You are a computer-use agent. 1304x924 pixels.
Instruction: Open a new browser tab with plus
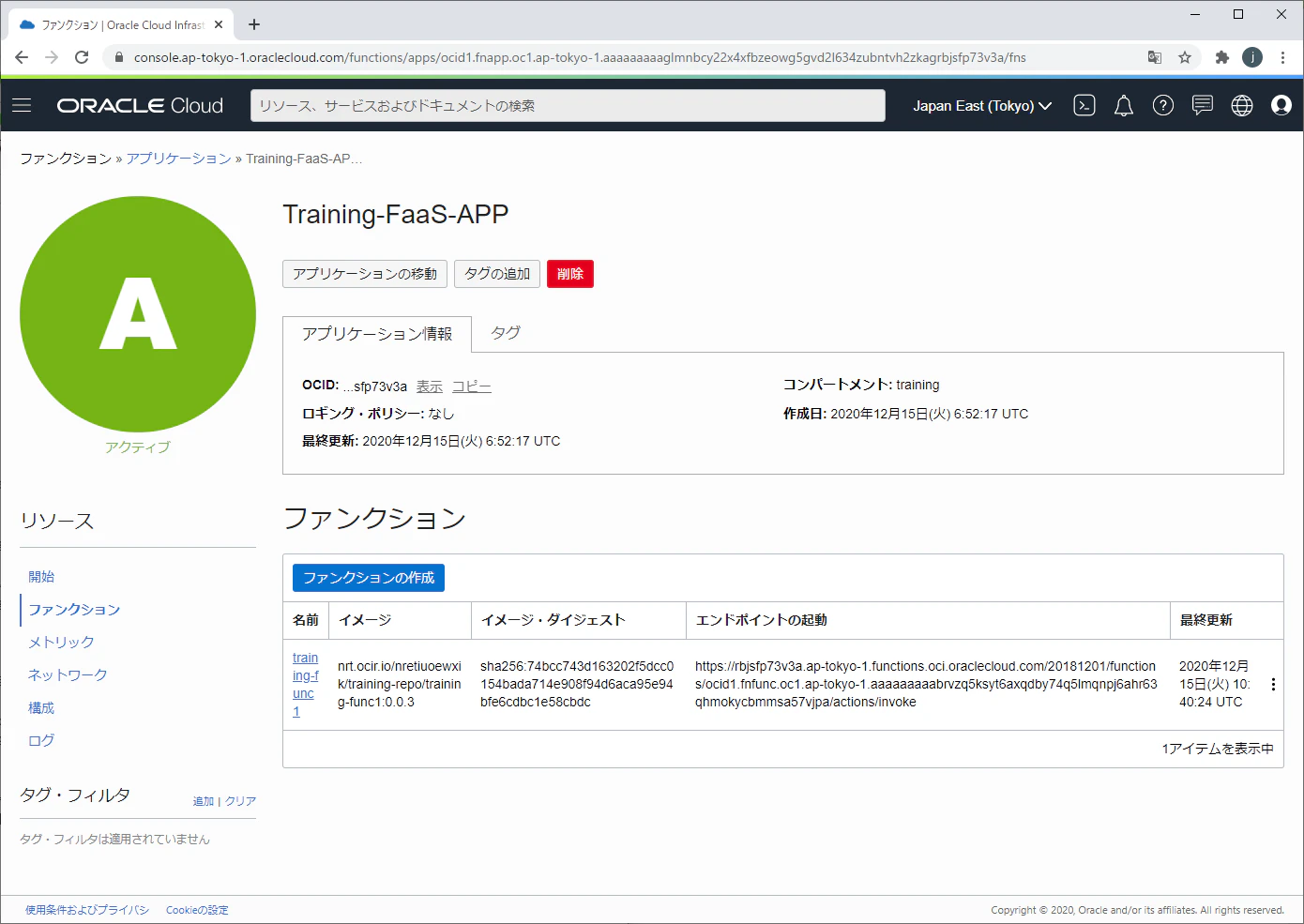pyautogui.click(x=254, y=24)
